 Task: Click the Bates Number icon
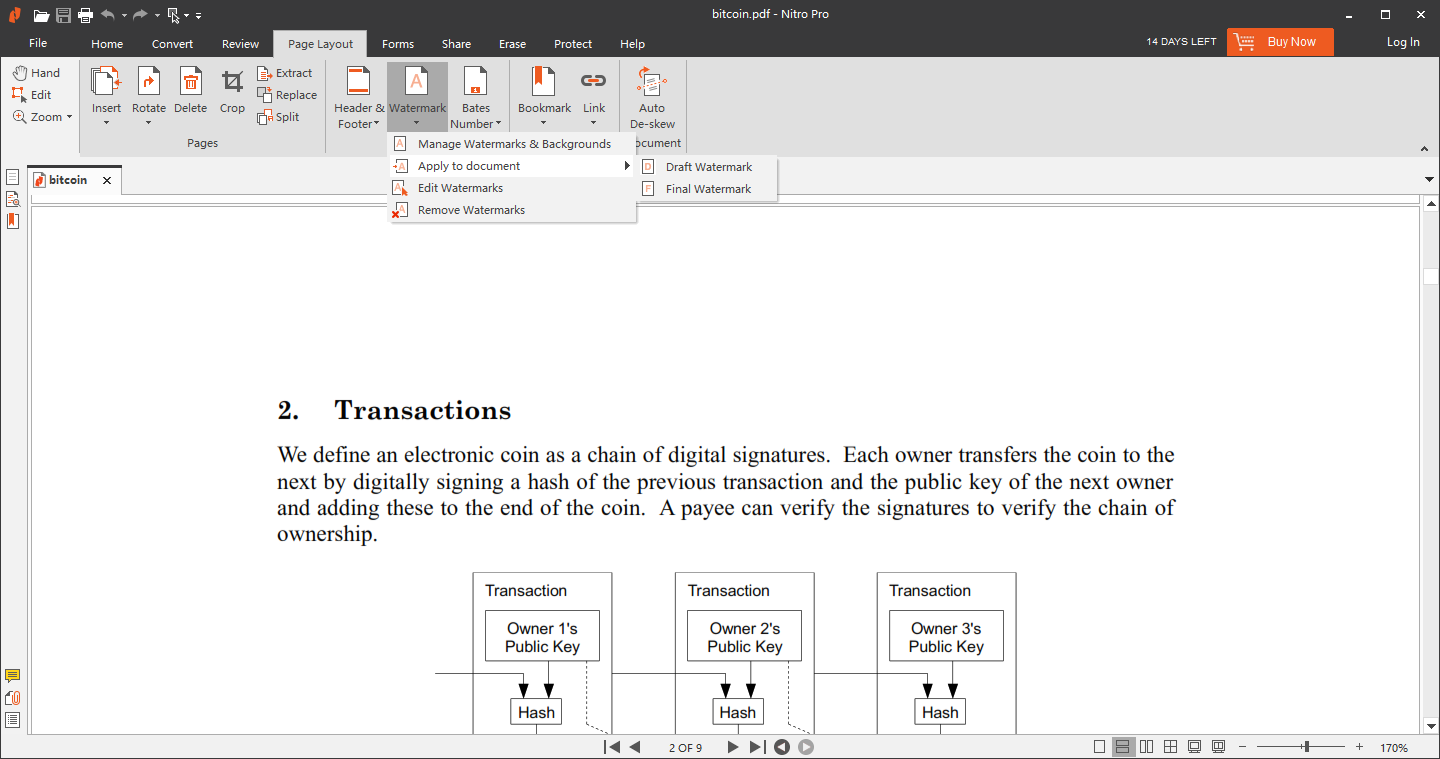pyautogui.click(x=476, y=82)
